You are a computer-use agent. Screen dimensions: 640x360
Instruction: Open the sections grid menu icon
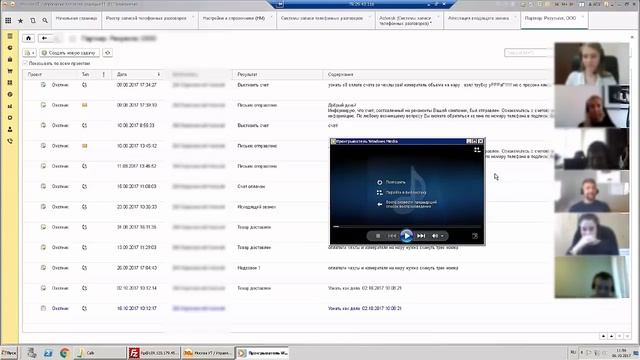[8, 20]
